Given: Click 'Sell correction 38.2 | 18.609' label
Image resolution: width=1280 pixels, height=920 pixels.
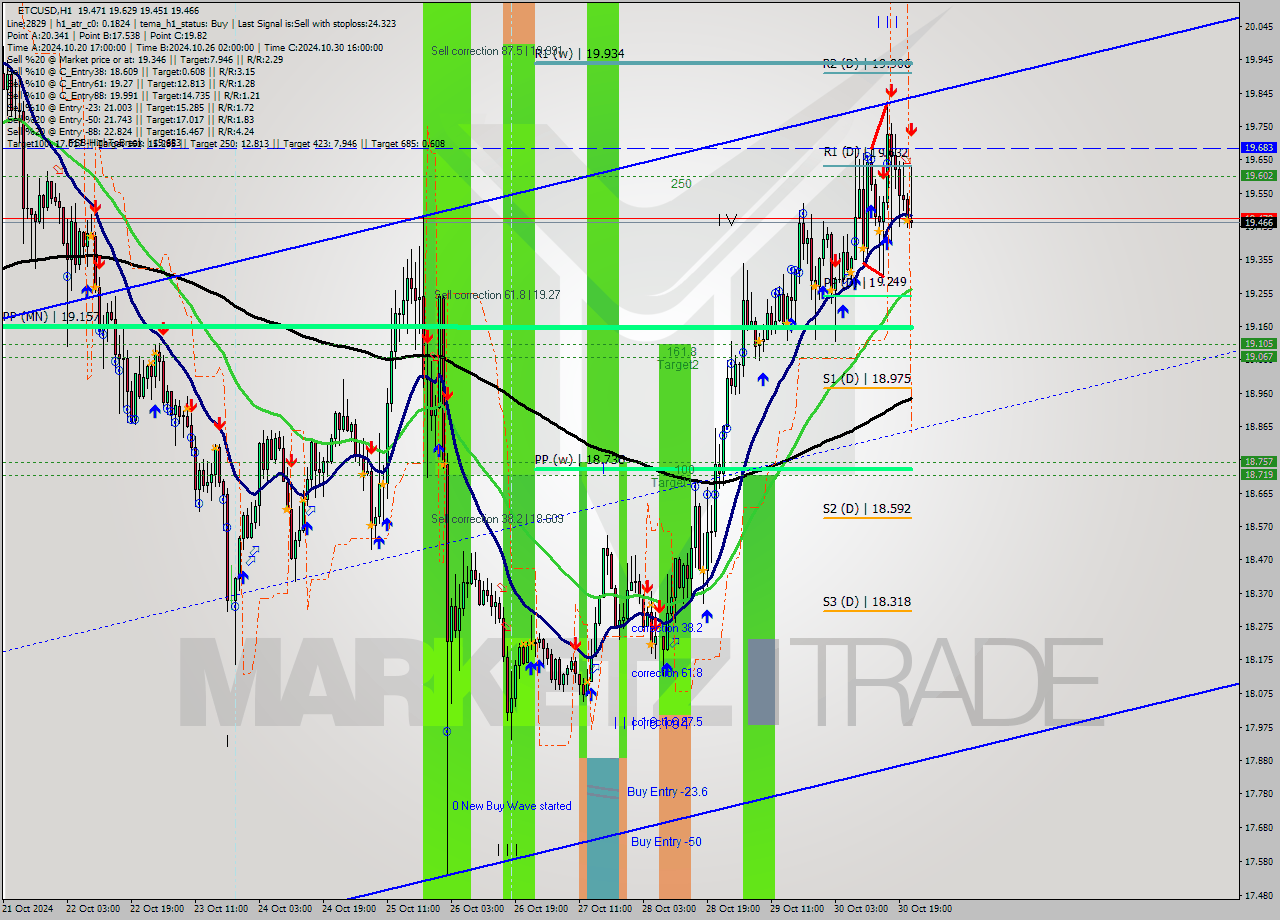Looking at the screenshot, I should click(497, 519).
